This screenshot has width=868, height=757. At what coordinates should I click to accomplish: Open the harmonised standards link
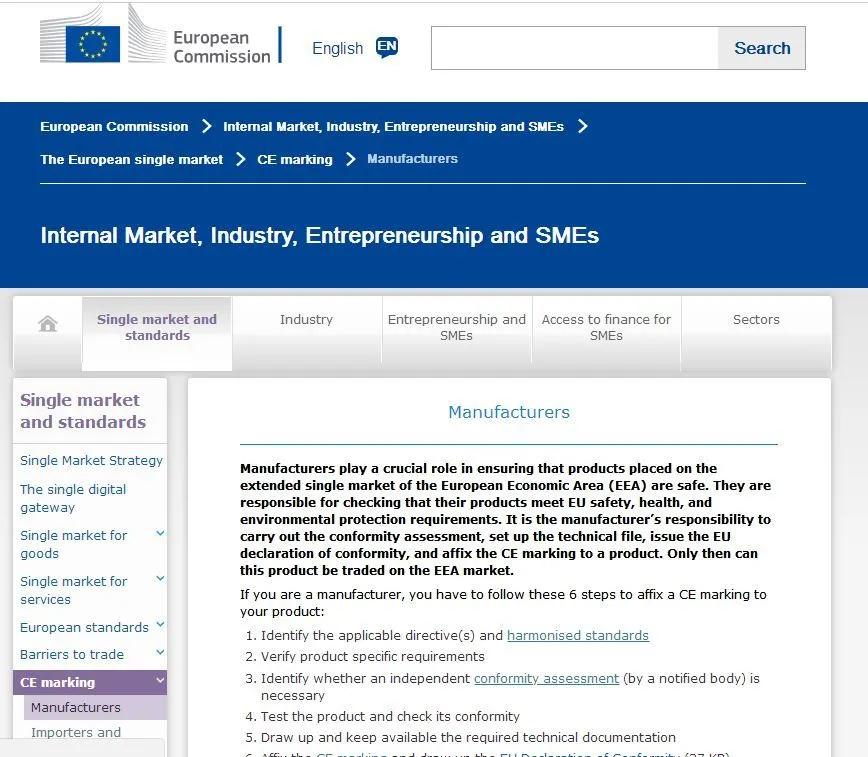coord(578,635)
